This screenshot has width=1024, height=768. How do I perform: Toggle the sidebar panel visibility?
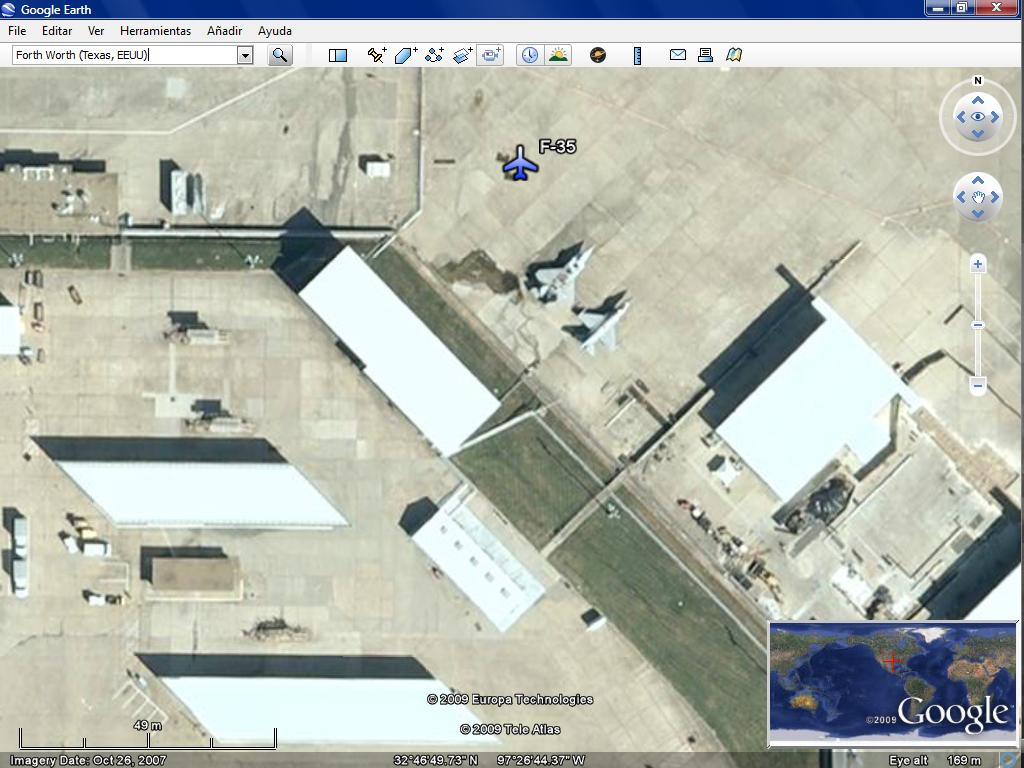(338, 55)
